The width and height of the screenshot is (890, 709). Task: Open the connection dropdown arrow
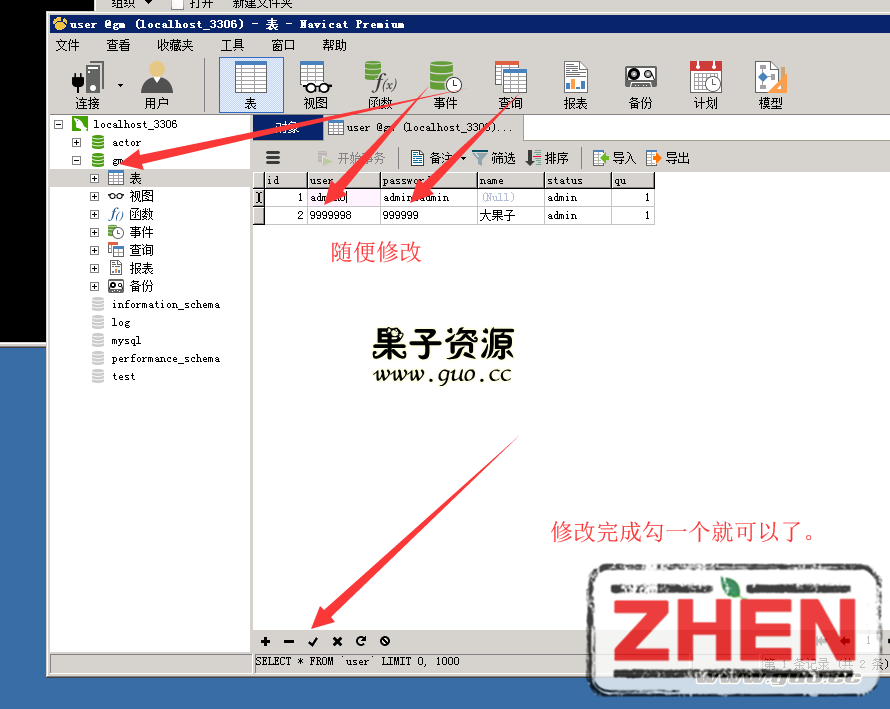tap(121, 85)
